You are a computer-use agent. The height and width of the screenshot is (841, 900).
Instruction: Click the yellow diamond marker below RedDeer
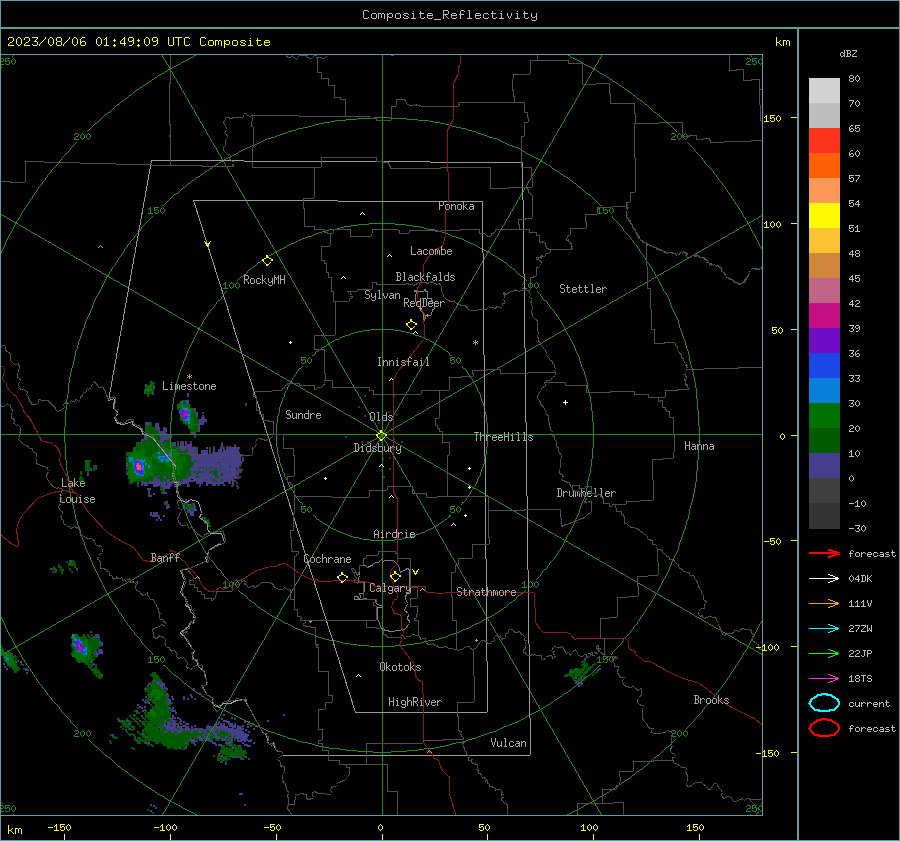[412, 325]
